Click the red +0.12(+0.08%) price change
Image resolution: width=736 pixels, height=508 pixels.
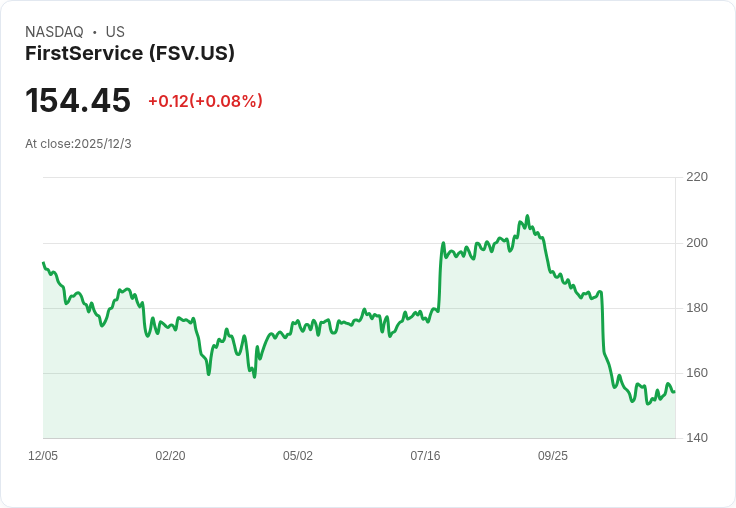point(205,101)
